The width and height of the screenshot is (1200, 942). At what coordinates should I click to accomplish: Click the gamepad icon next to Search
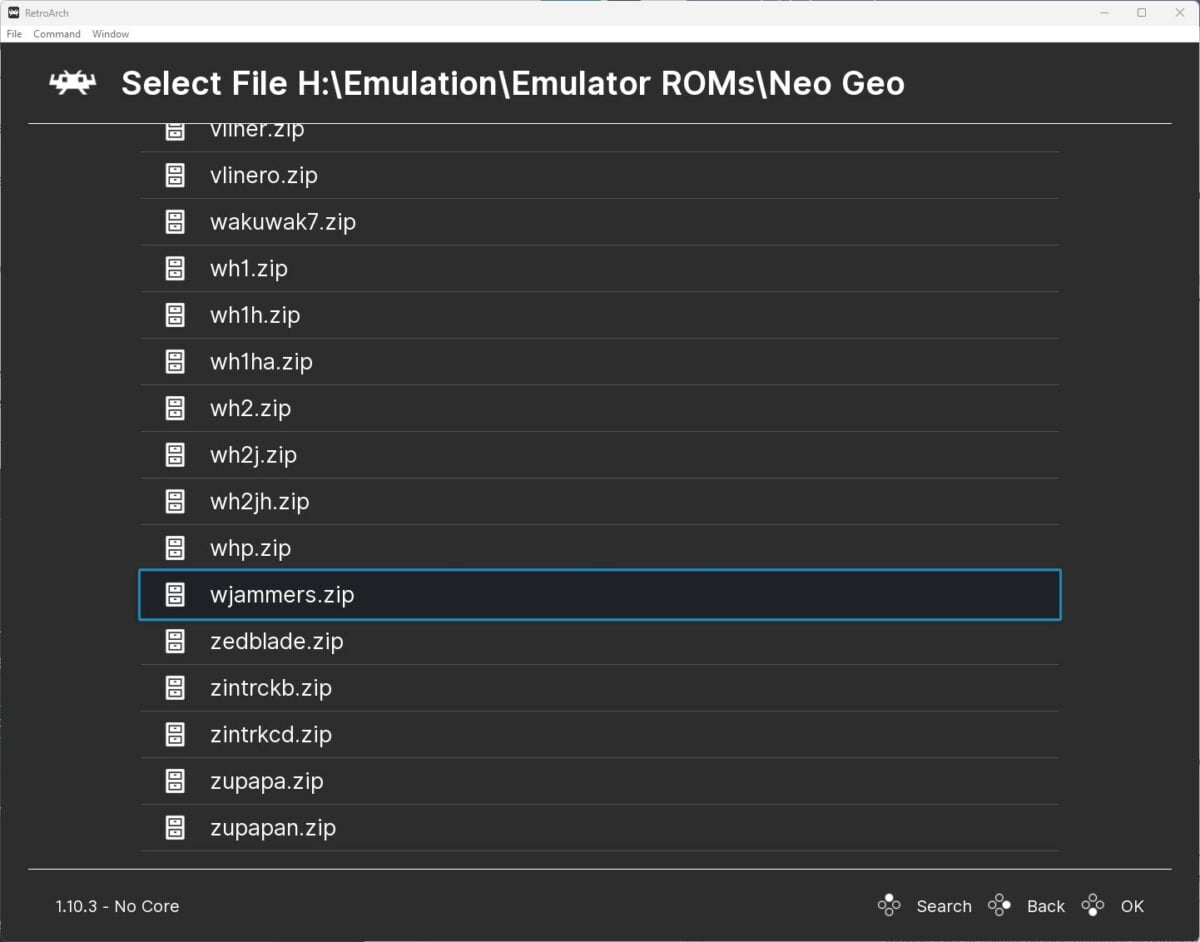click(x=889, y=904)
